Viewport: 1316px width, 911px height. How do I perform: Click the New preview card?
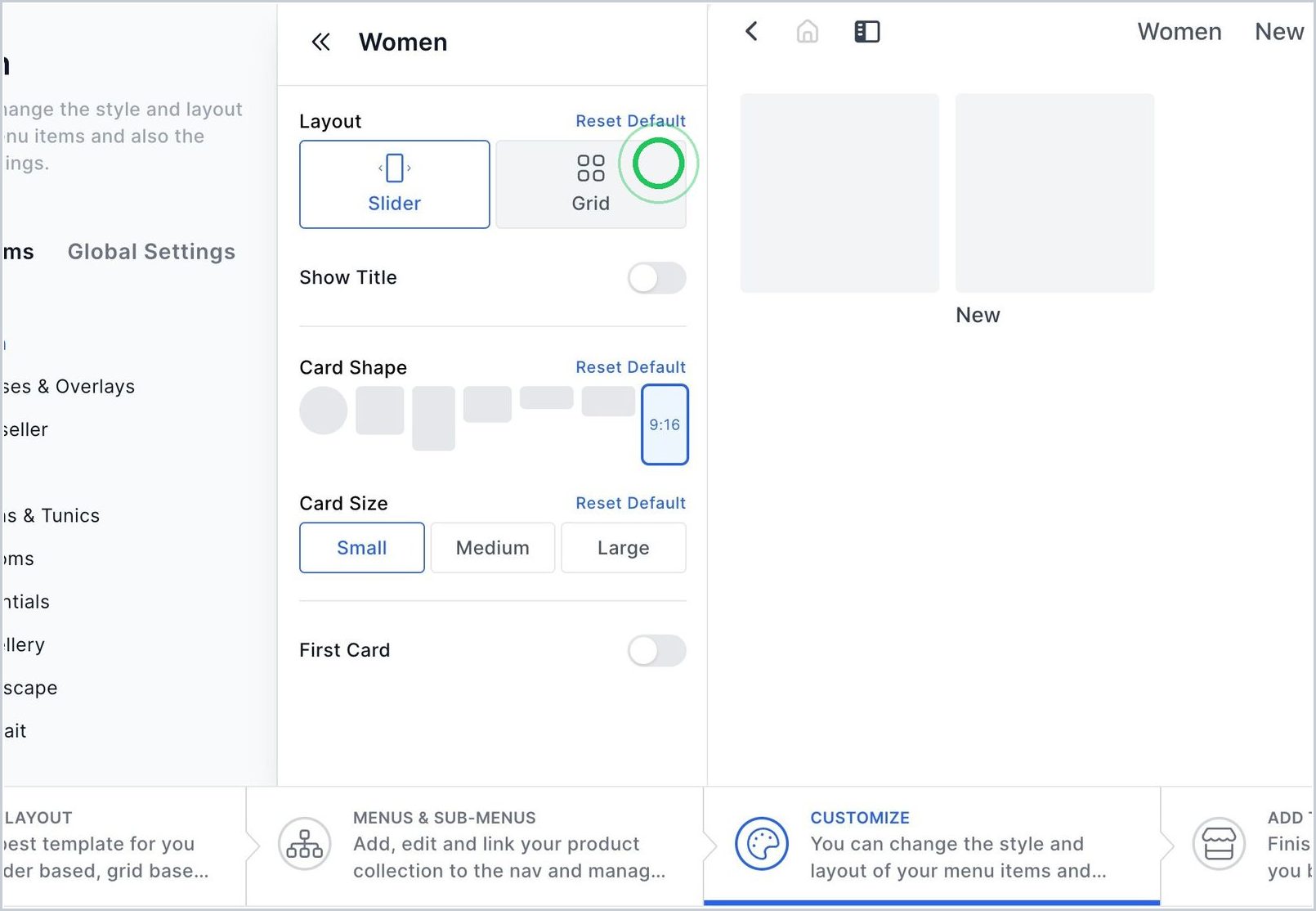pos(1054,193)
